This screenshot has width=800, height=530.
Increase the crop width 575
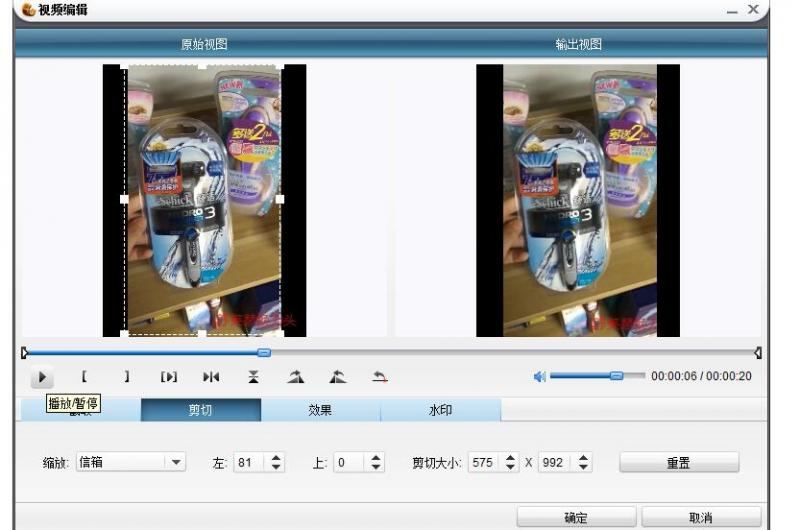click(x=510, y=458)
